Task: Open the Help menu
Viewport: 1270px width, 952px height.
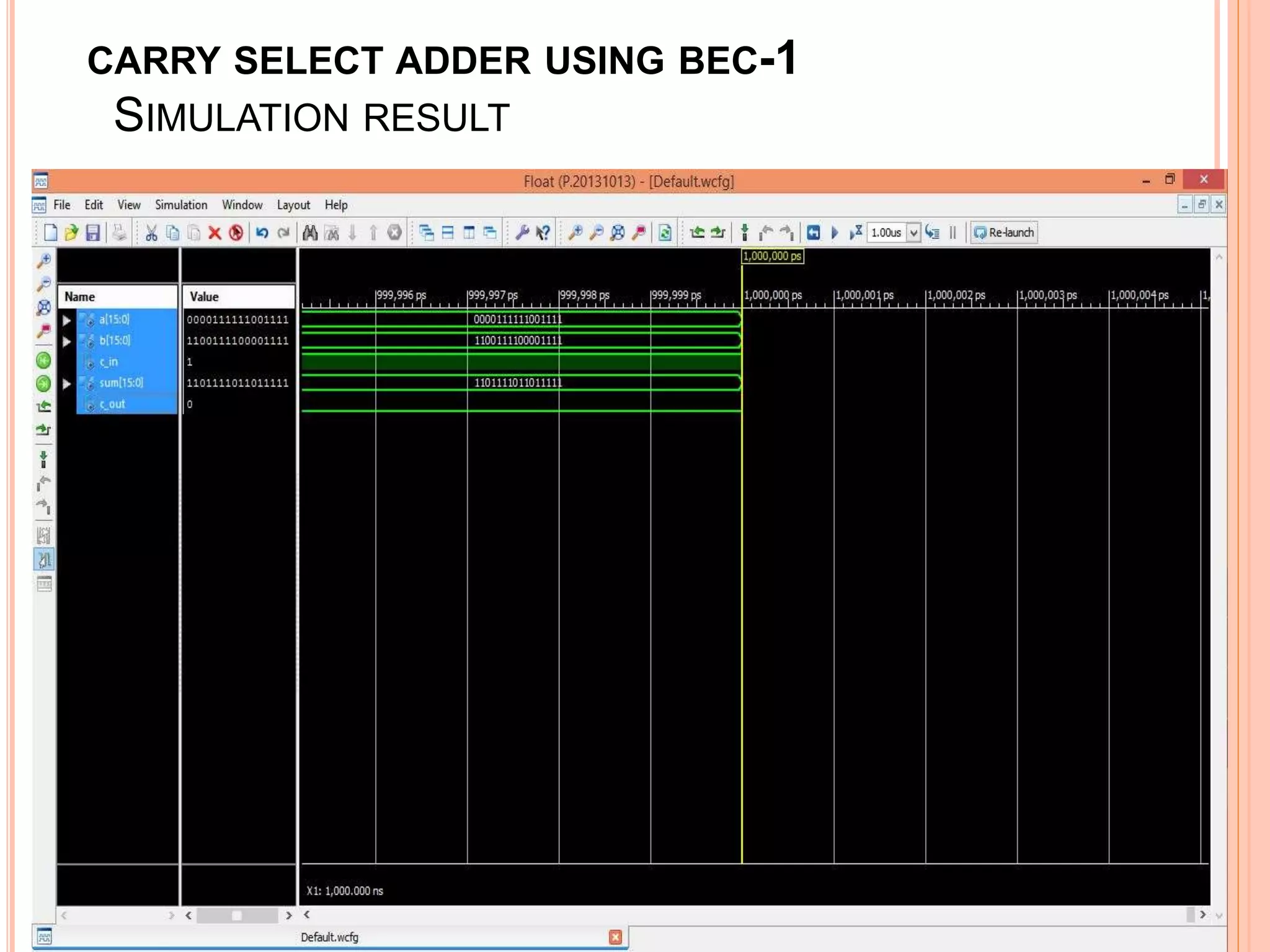Action: tap(336, 205)
